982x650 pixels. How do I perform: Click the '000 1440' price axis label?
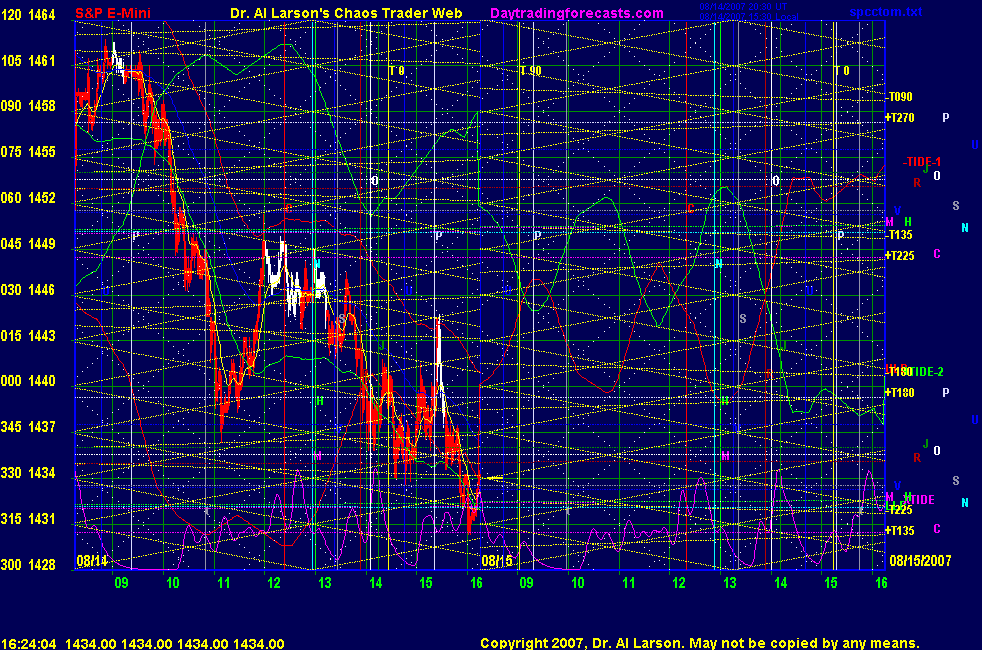coord(28,381)
